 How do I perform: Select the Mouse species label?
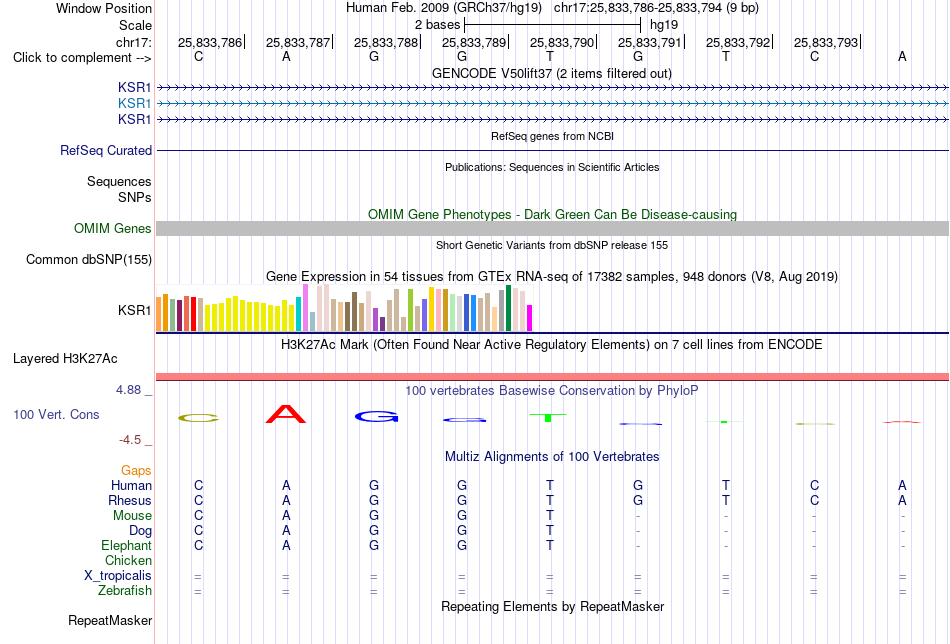[x=132, y=516]
